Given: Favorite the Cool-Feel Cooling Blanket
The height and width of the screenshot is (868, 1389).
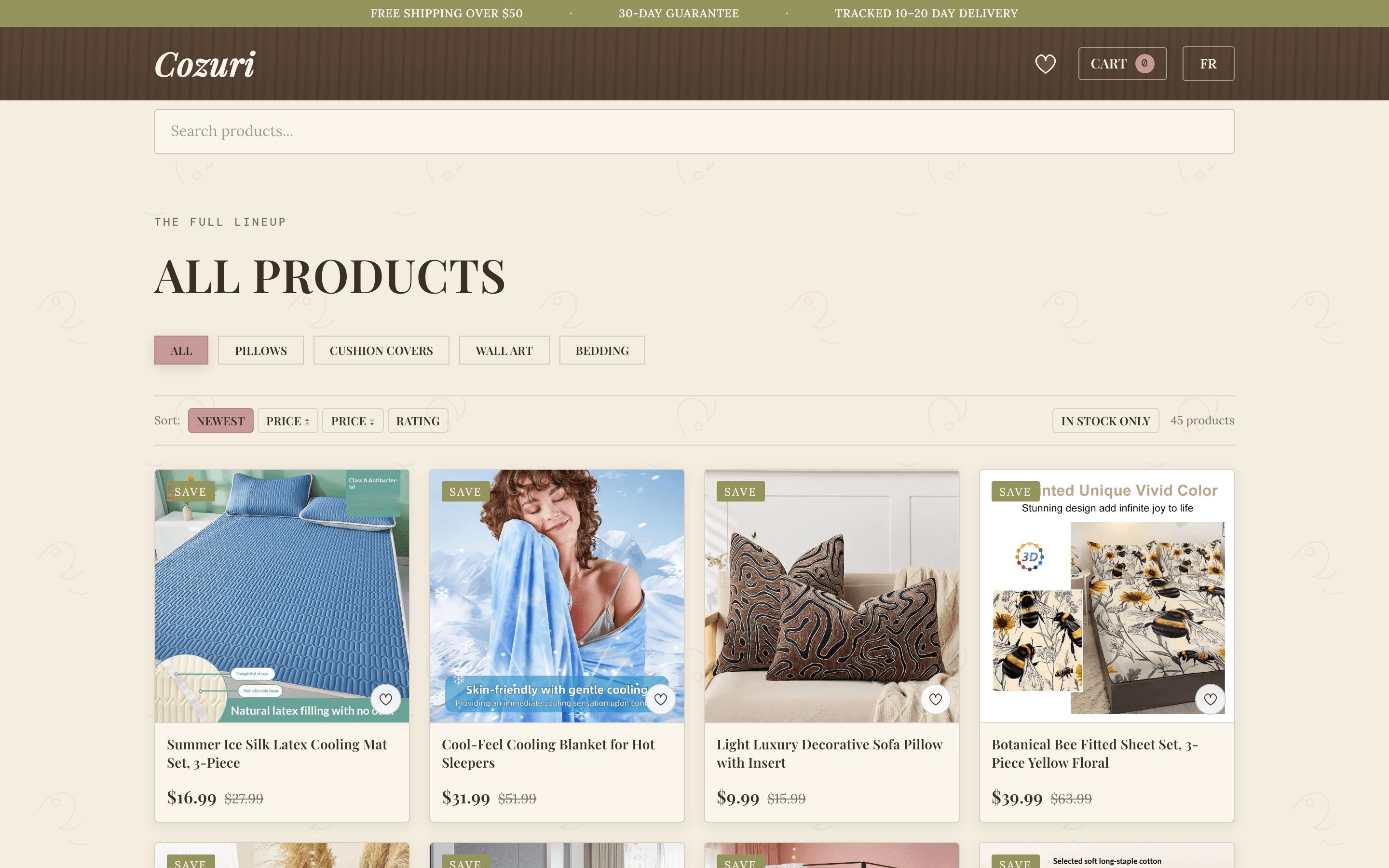Looking at the screenshot, I should [661, 699].
